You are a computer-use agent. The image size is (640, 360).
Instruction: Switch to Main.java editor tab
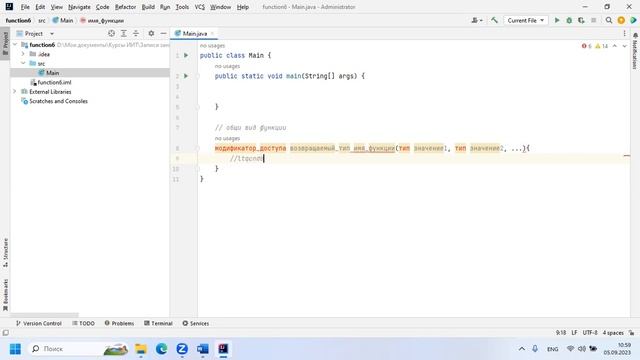click(195, 33)
